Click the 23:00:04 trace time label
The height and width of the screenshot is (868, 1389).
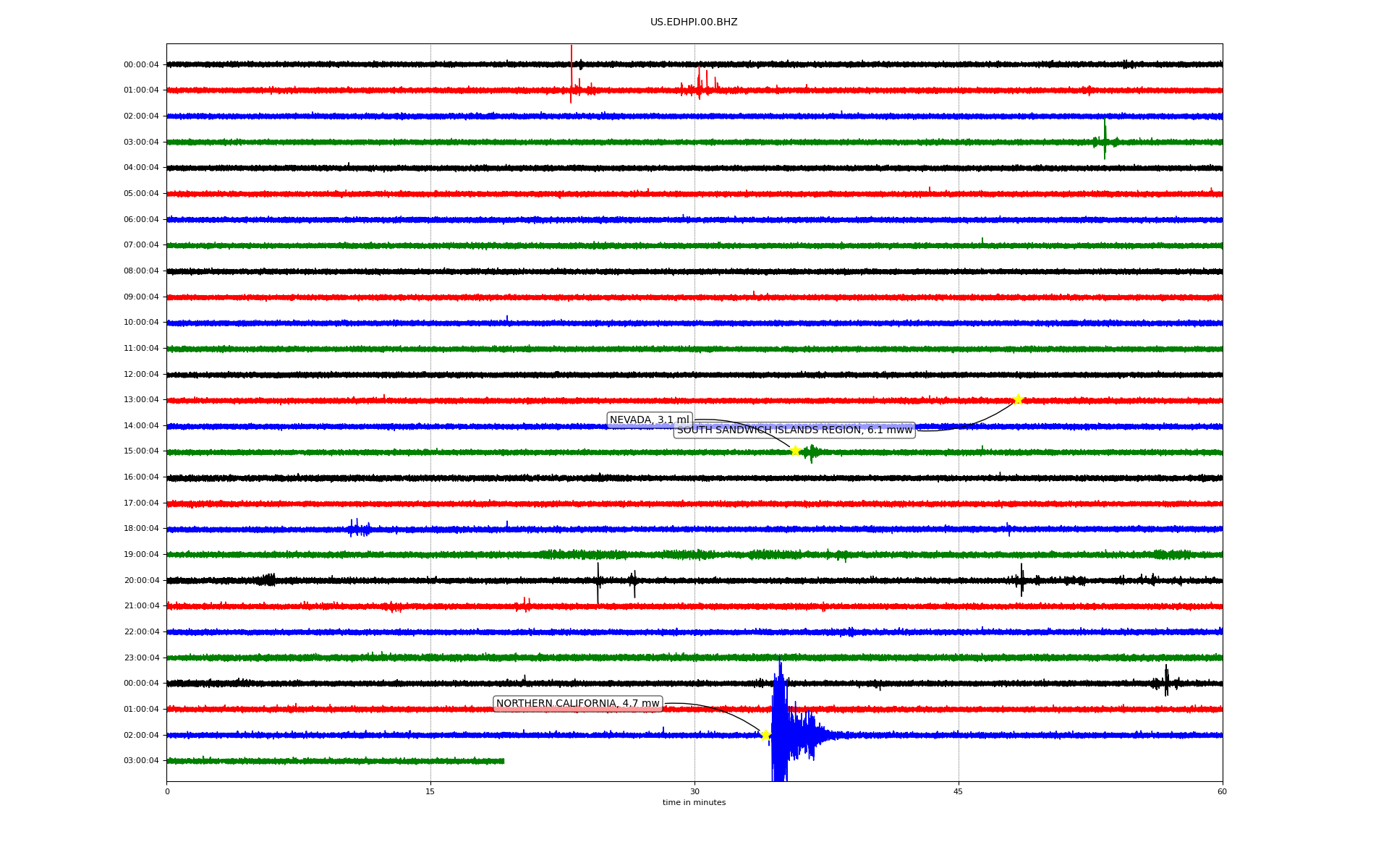pyautogui.click(x=141, y=658)
